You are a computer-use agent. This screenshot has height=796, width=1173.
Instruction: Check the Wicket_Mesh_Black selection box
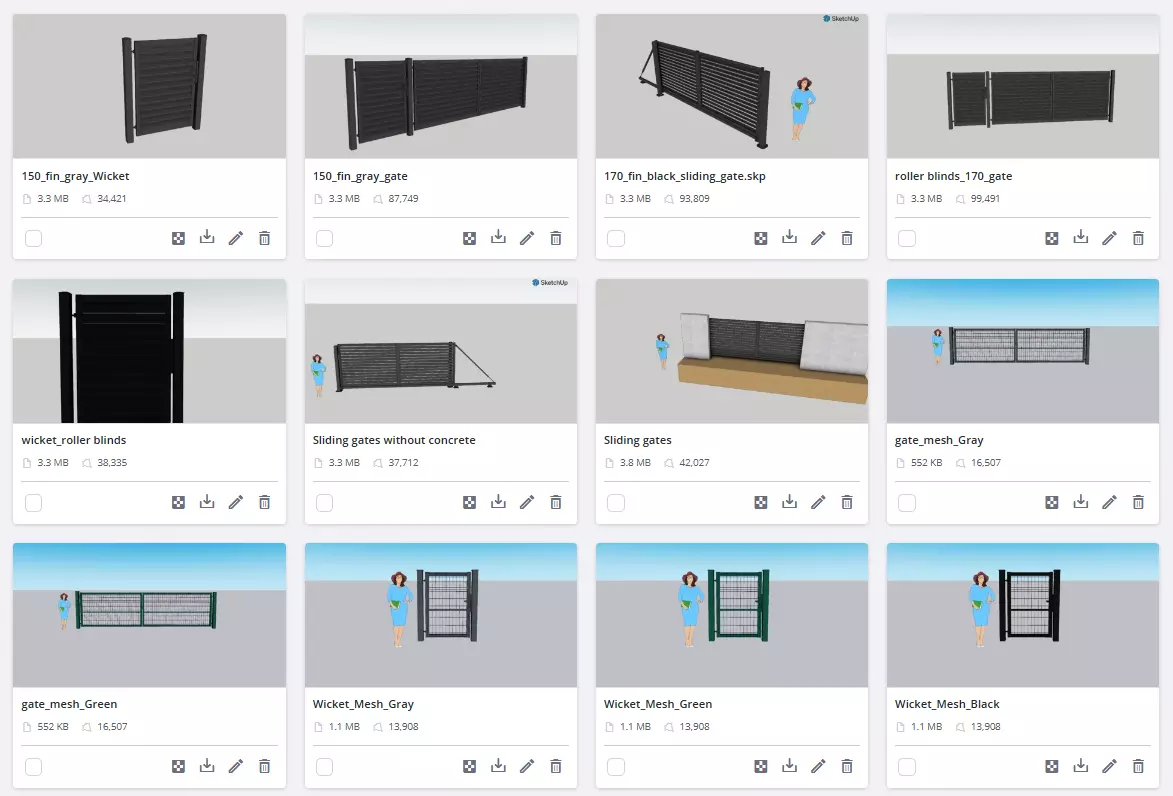click(907, 767)
